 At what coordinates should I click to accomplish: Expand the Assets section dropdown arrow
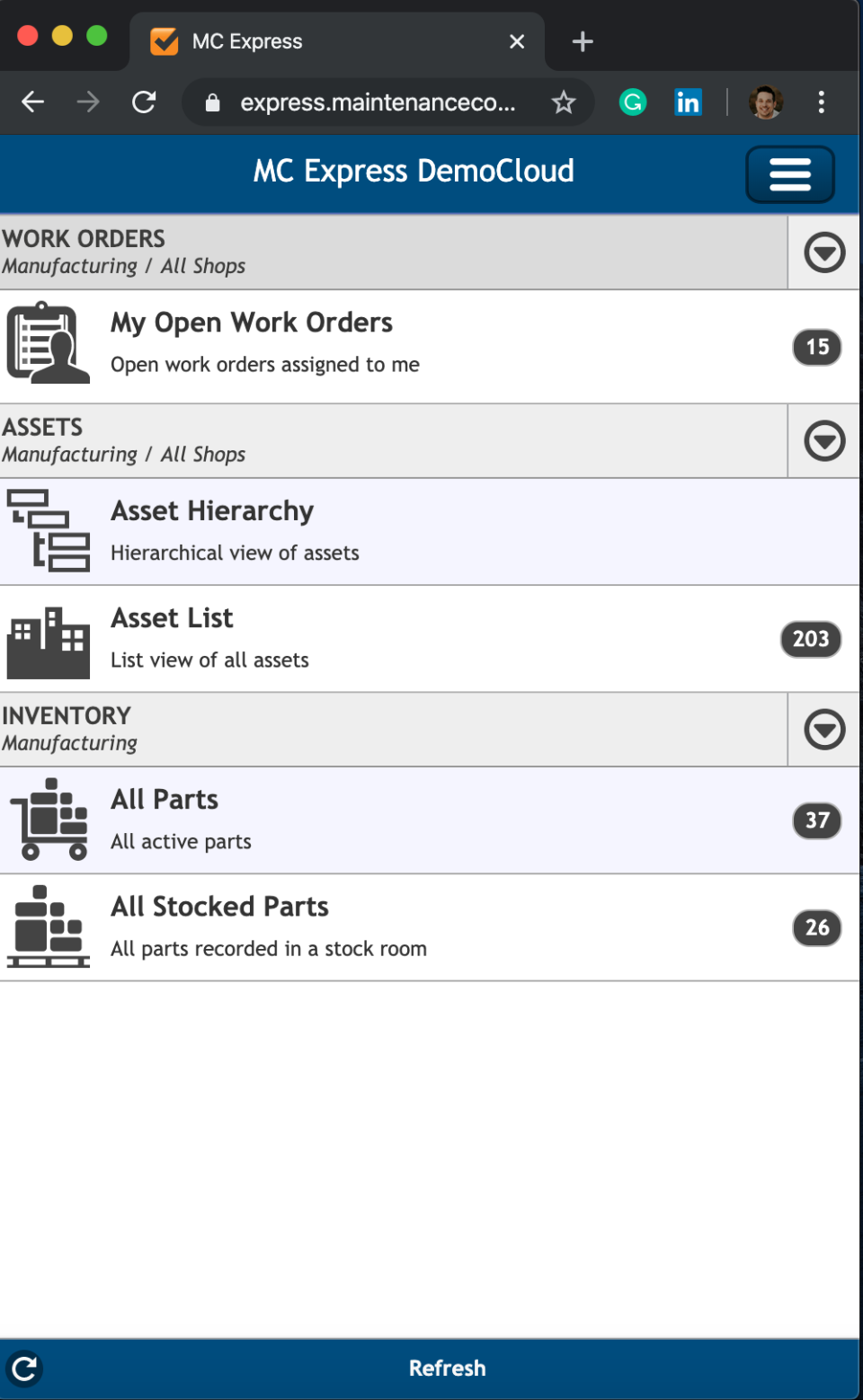(824, 441)
